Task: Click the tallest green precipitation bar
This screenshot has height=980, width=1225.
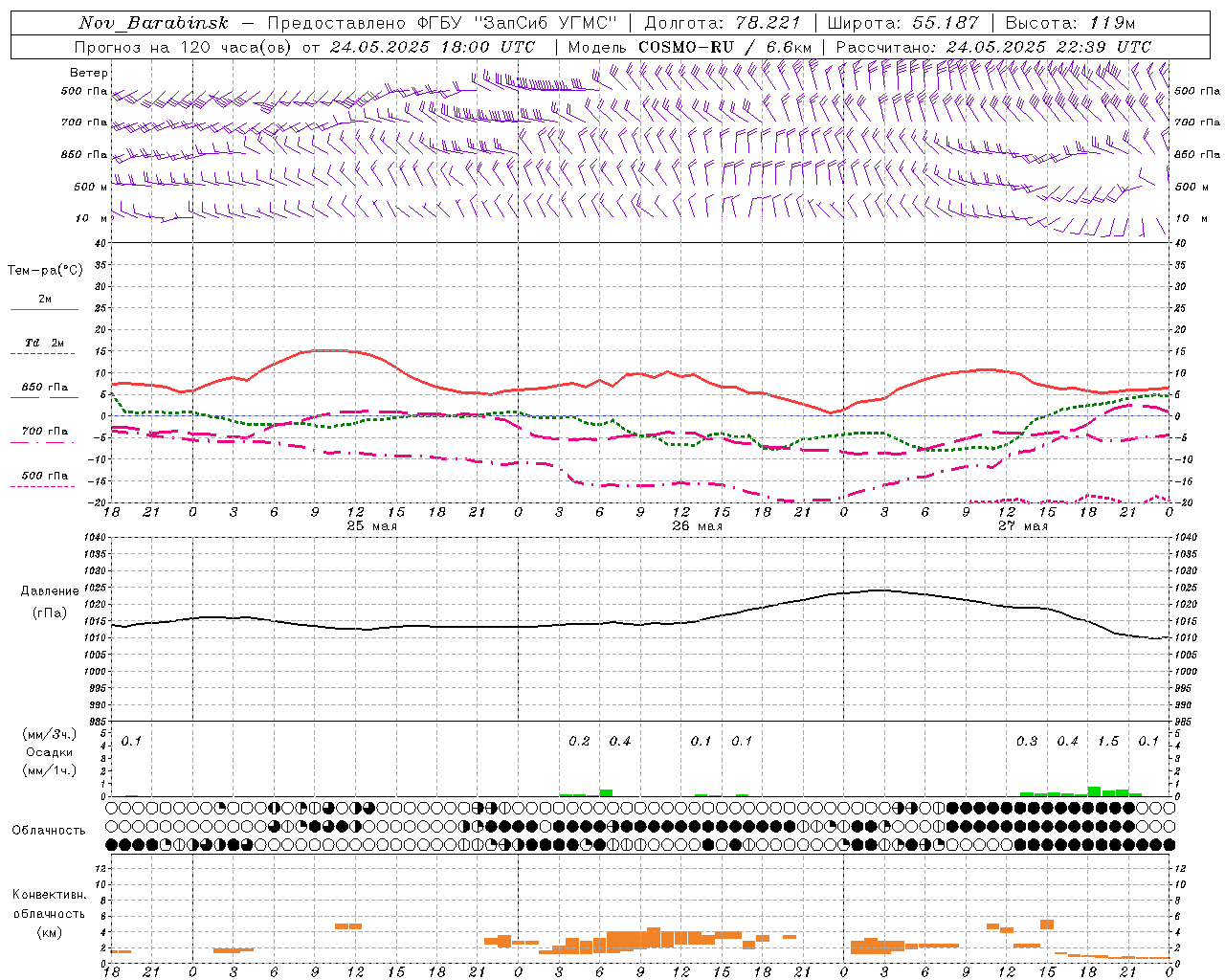Action: (1094, 791)
